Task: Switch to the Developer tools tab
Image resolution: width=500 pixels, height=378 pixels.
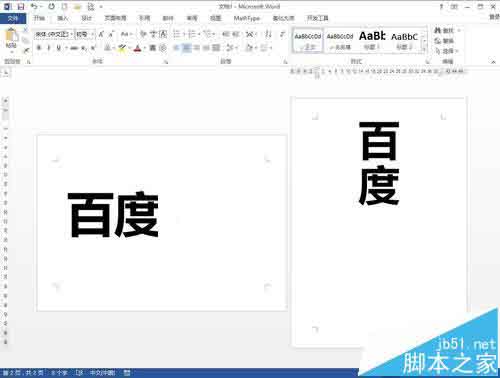Action: pyautogui.click(x=318, y=18)
